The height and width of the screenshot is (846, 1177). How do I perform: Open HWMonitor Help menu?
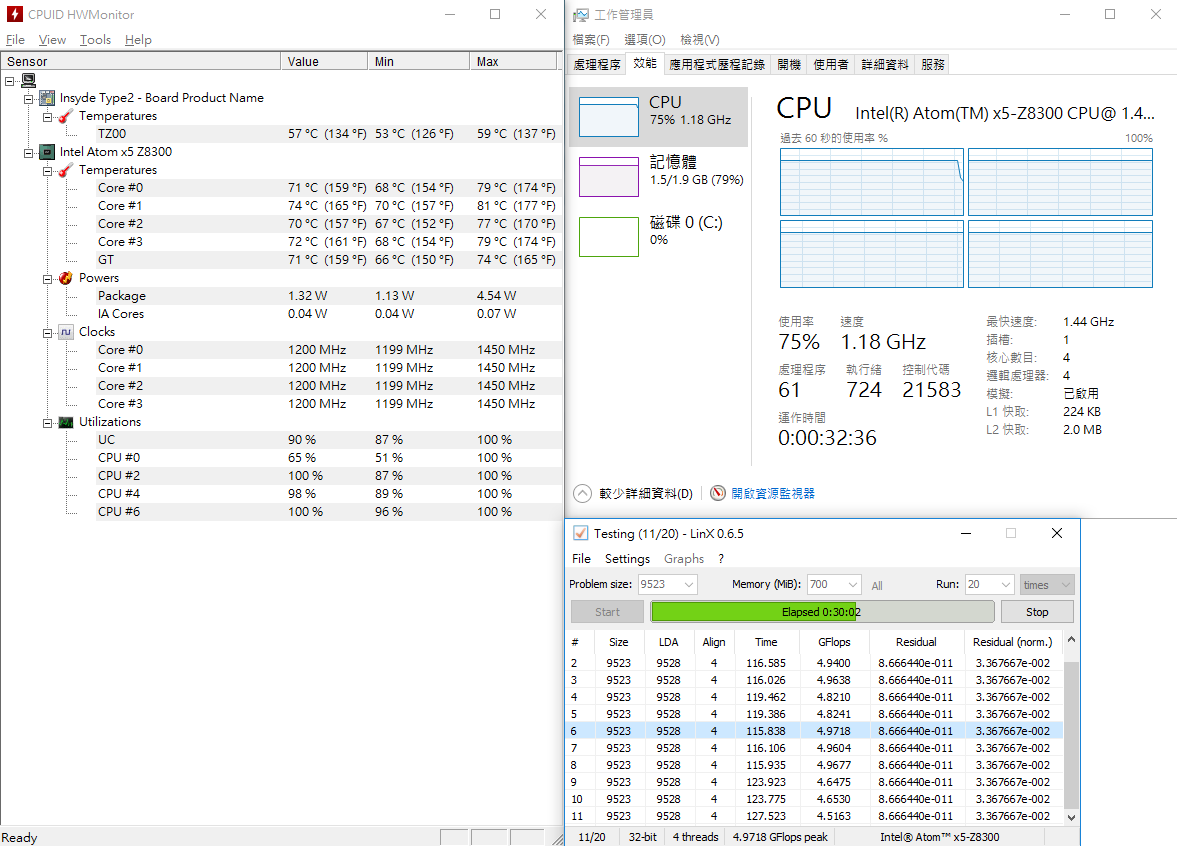[x=138, y=40]
